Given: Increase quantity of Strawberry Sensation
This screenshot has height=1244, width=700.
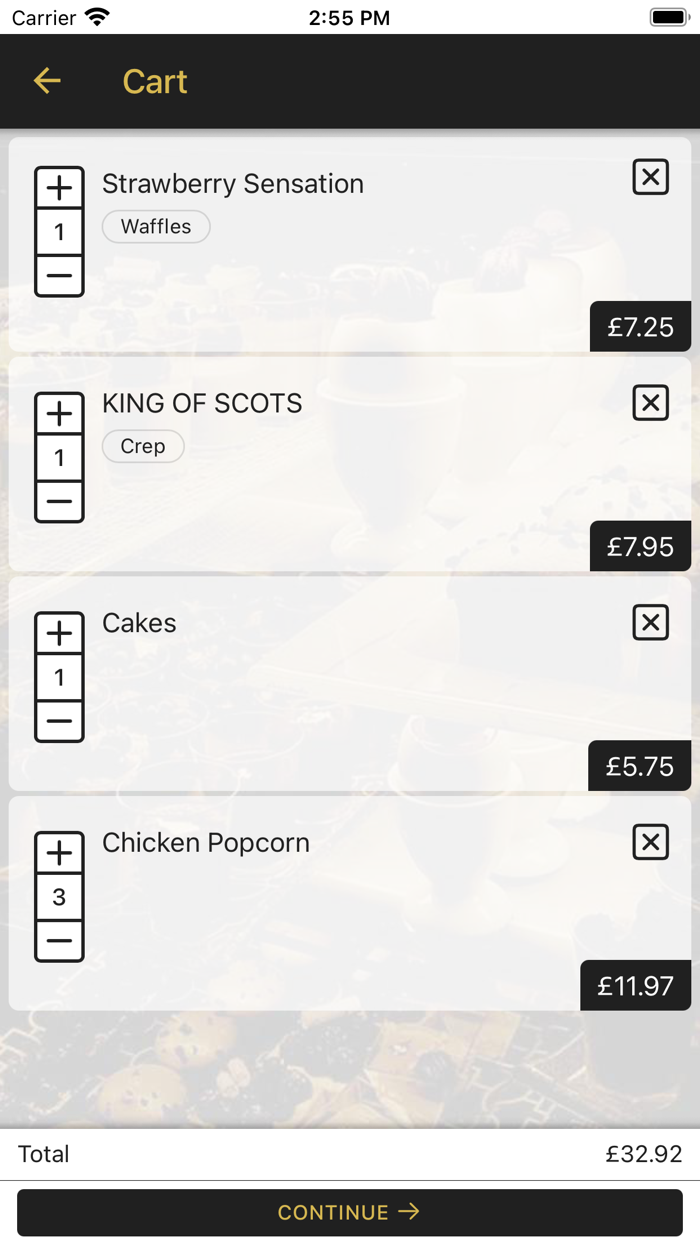Looking at the screenshot, I should [59, 187].
